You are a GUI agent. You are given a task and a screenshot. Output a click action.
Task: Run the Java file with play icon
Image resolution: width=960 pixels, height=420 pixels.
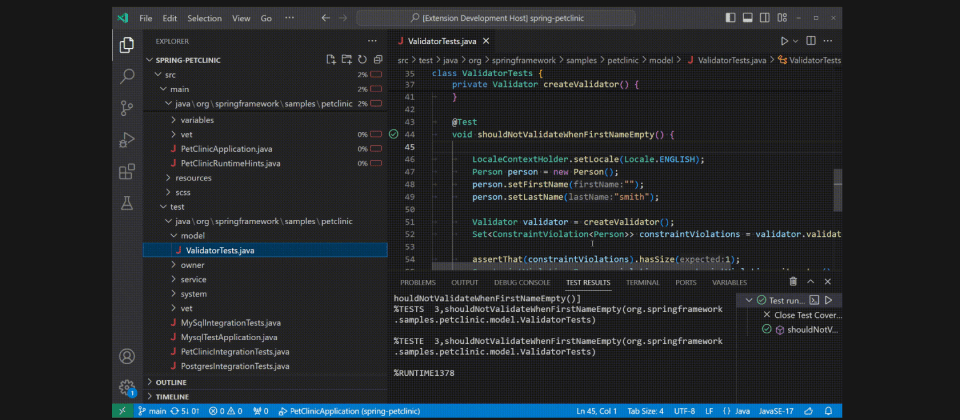coord(784,41)
